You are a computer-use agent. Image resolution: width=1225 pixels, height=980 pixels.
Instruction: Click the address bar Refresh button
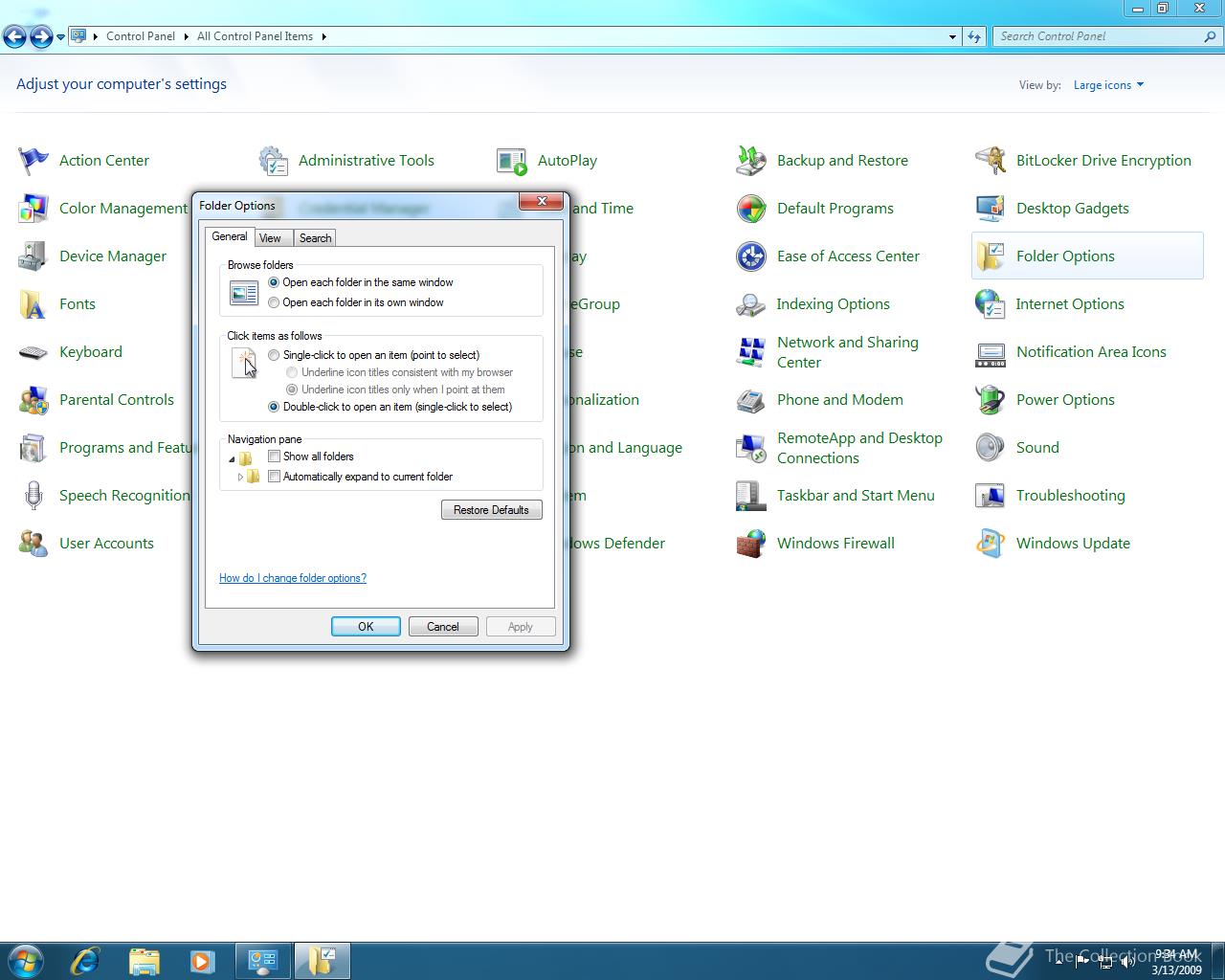coord(974,36)
